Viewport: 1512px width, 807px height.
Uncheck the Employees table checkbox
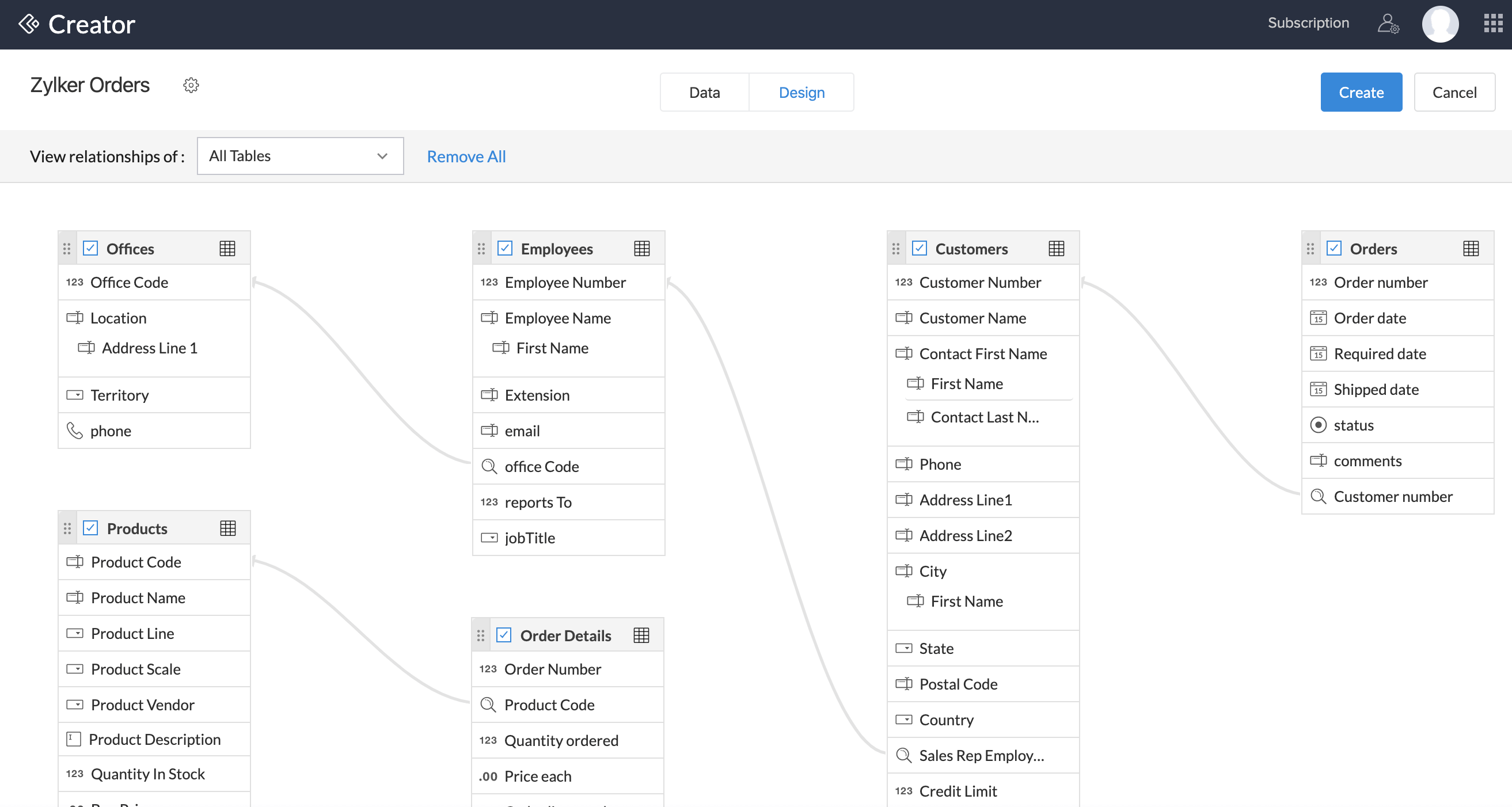click(505, 248)
